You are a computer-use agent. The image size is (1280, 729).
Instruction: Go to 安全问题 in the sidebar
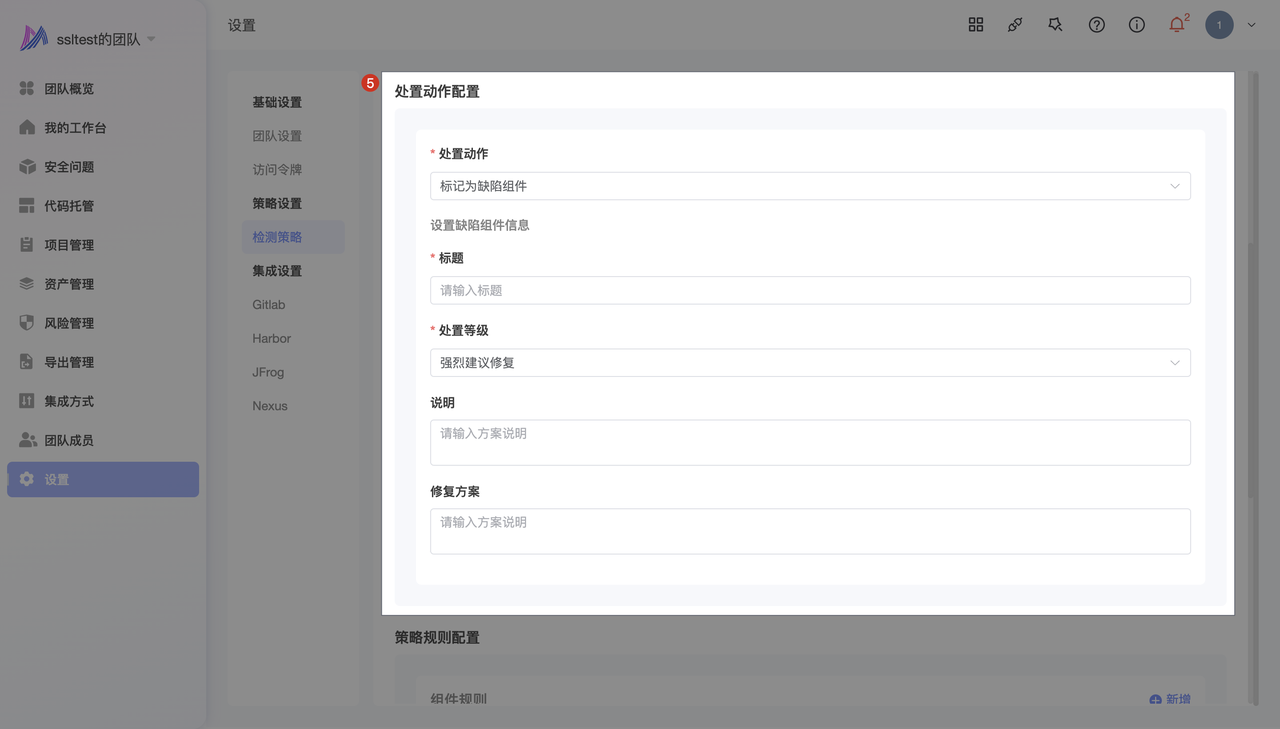point(68,167)
